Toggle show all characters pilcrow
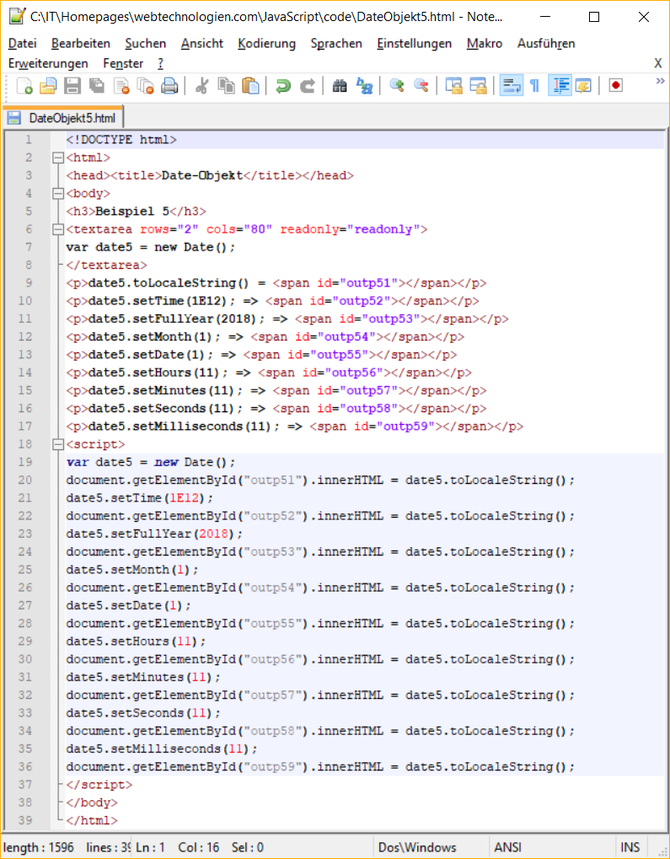The image size is (670, 859). click(535, 86)
